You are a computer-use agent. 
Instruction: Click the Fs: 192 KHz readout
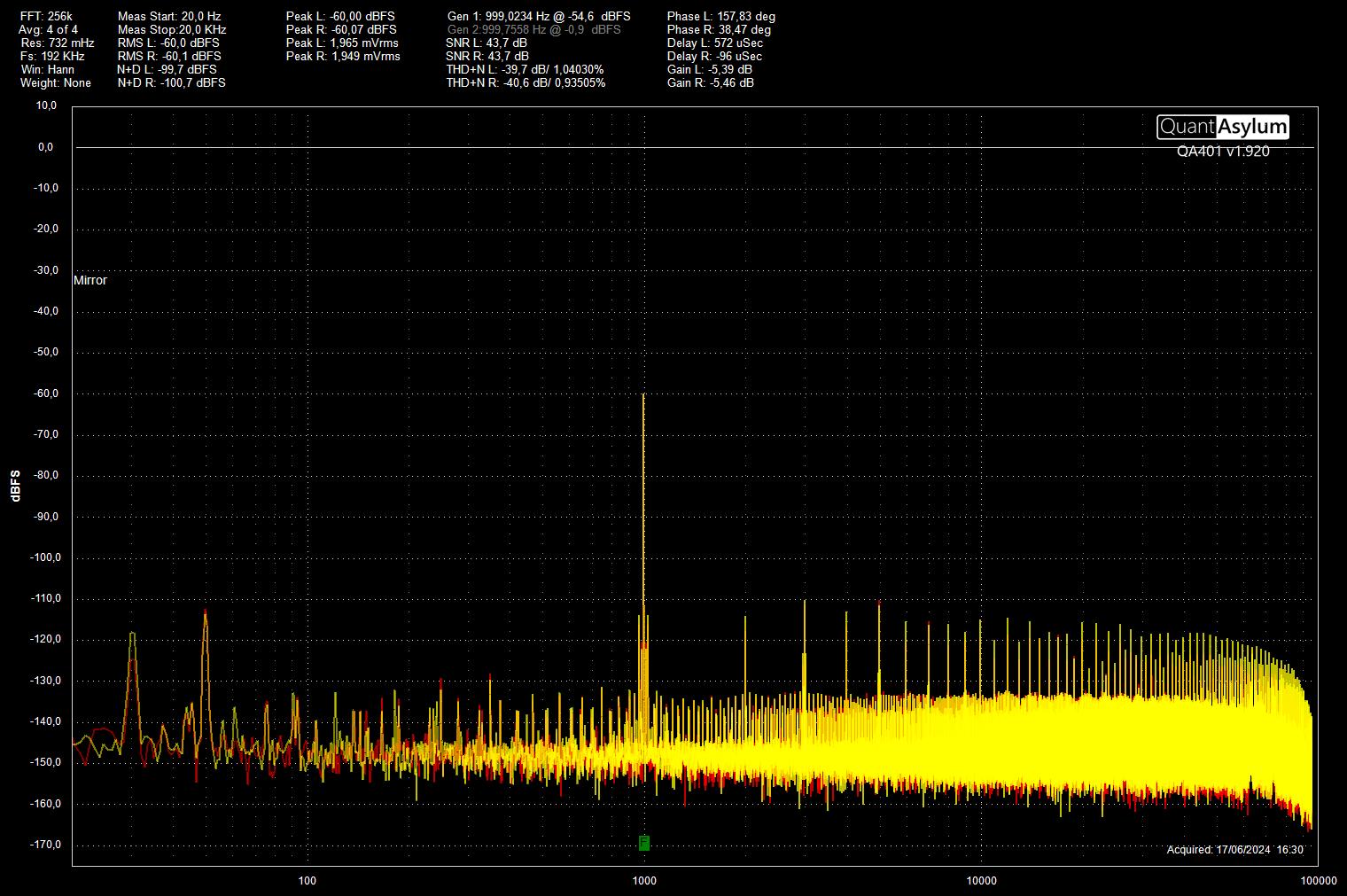[52, 56]
